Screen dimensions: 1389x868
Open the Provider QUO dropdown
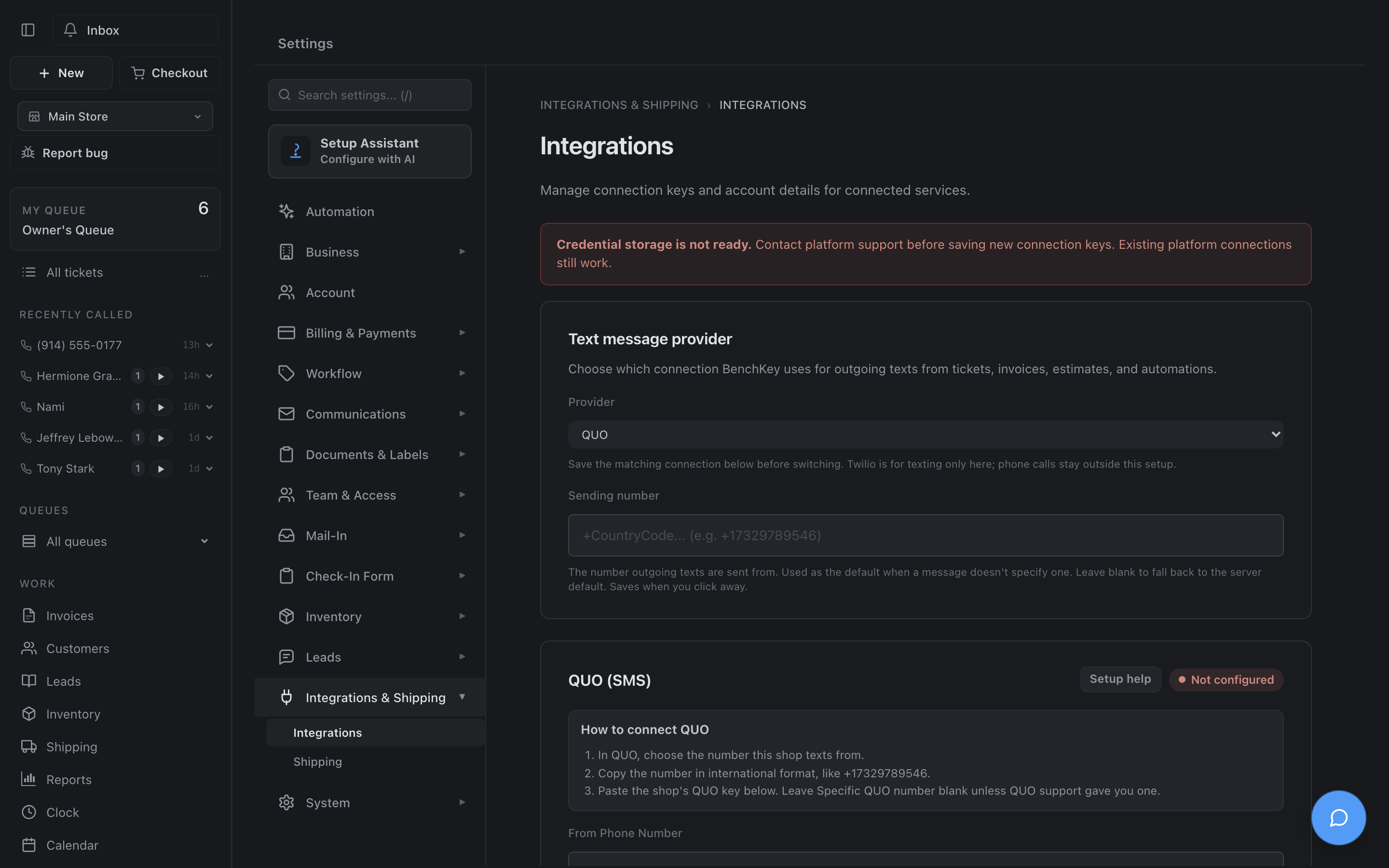925,434
